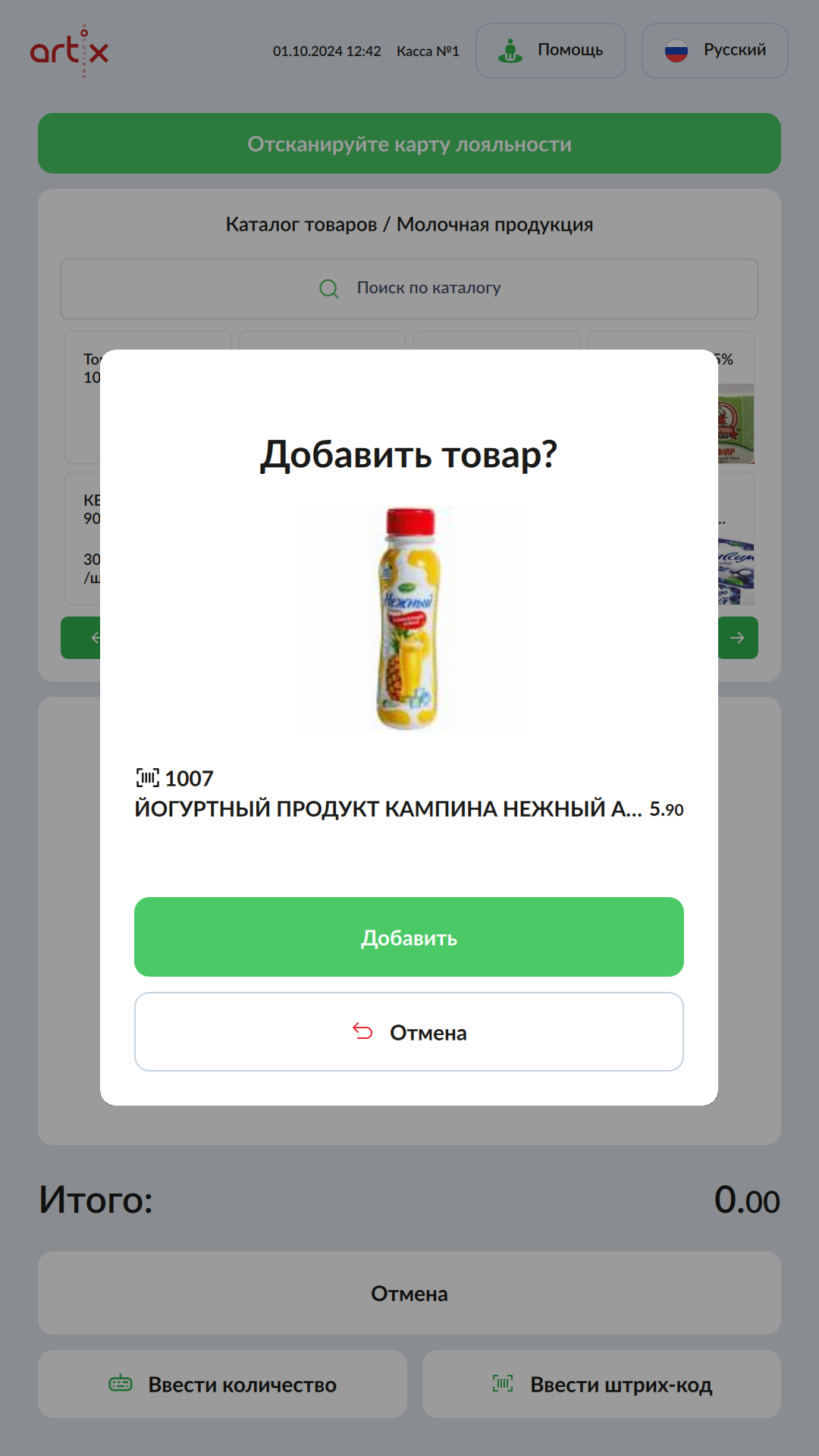This screenshot has height=1456, width=819.
Task: Go to previous catalog page arrow
Action: pos(81,638)
